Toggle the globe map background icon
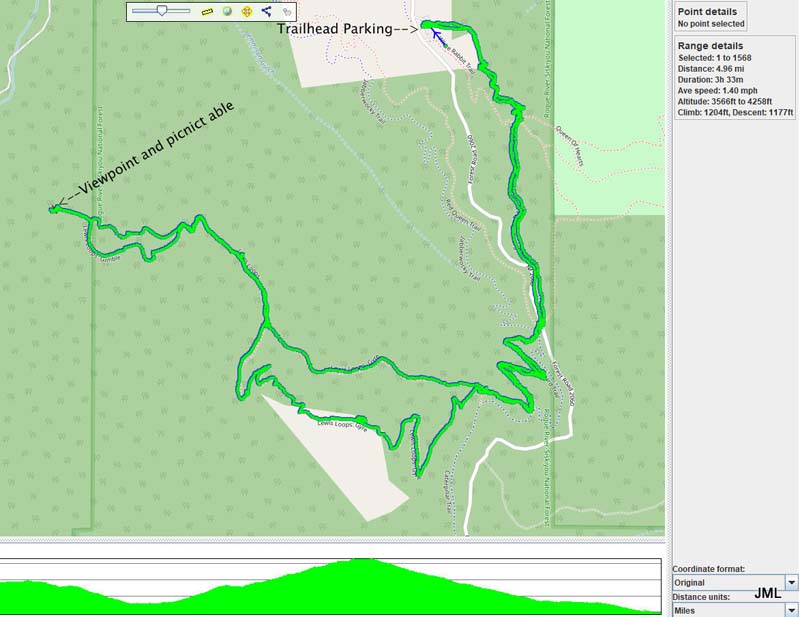The image size is (800, 617). [x=227, y=12]
